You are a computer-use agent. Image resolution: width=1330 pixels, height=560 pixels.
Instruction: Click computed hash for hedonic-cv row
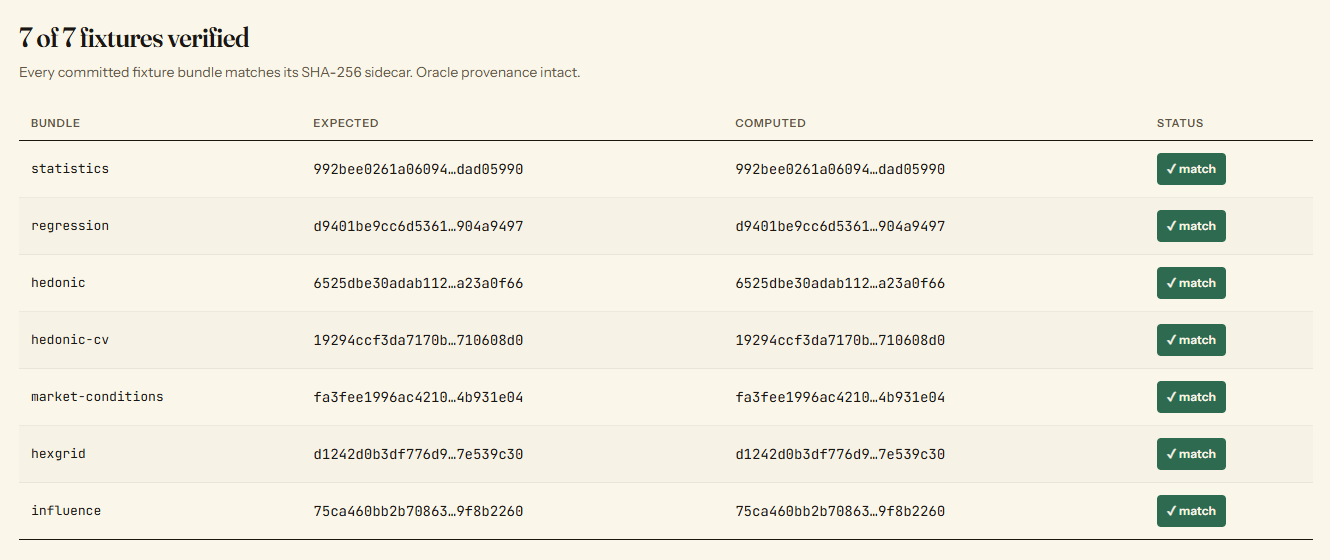click(840, 340)
